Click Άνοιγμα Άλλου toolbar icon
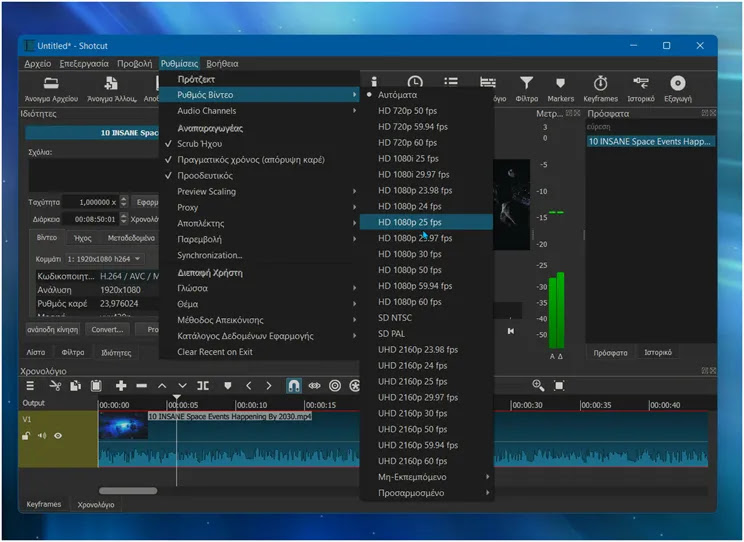This screenshot has height=542, width=744. [112, 89]
